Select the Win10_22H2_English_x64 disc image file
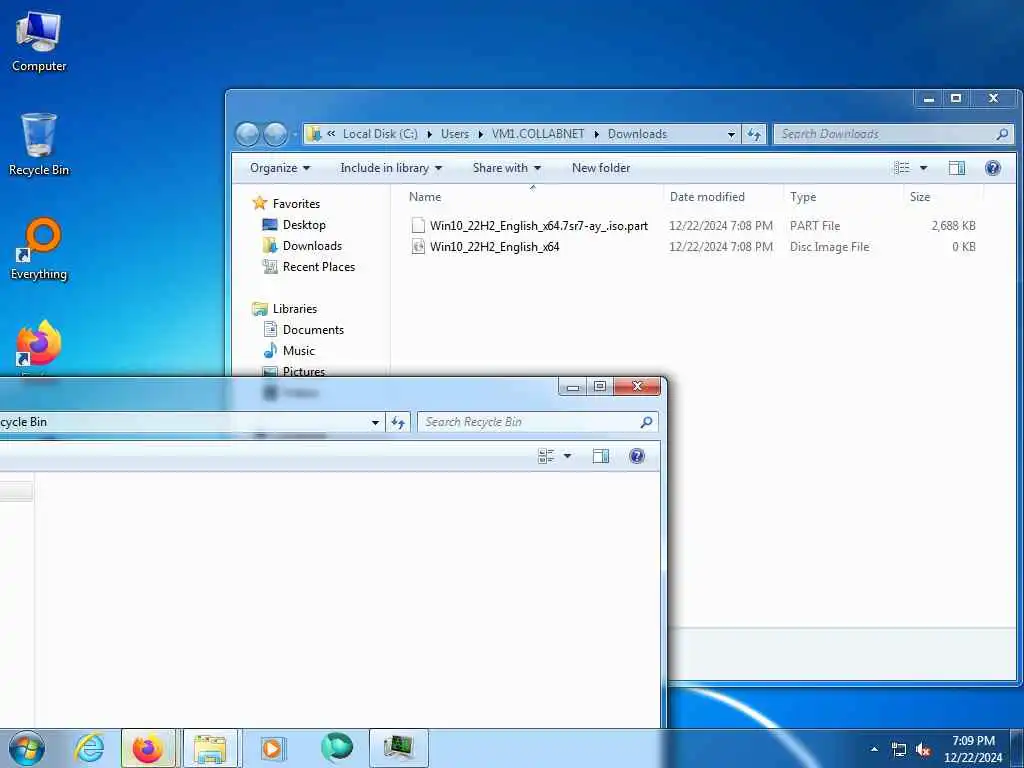 coord(494,247)
